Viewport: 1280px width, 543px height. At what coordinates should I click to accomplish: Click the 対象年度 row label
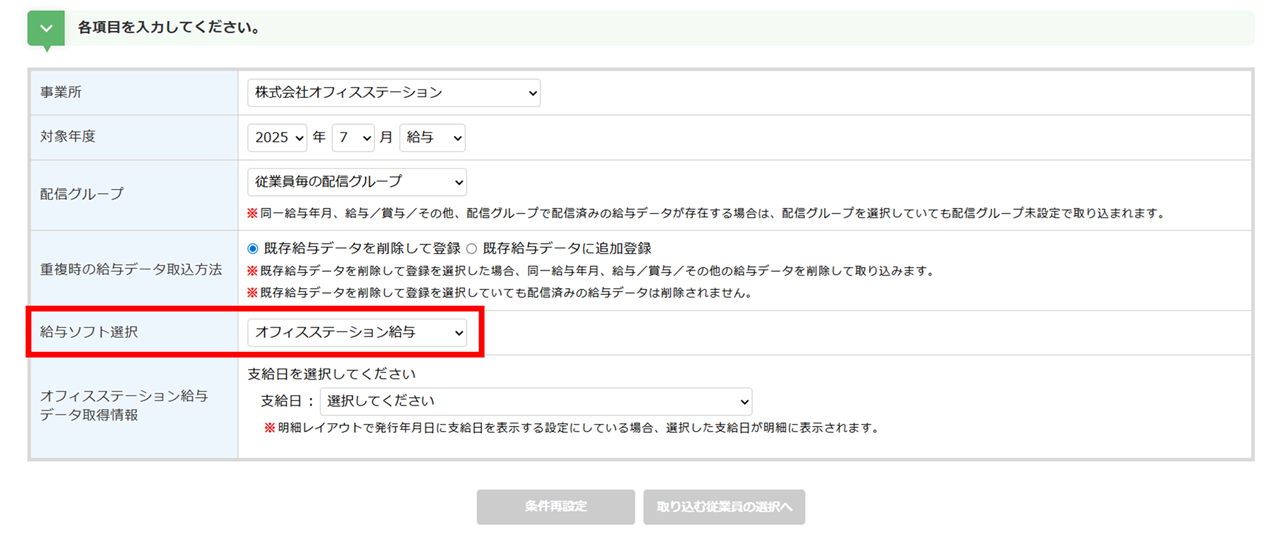[68, 138]
